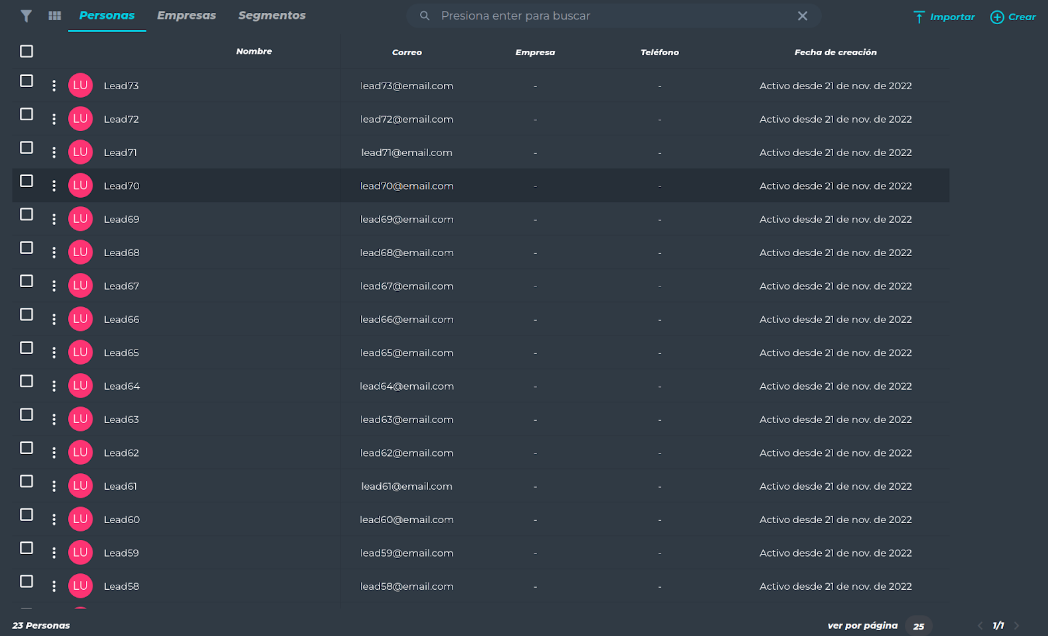The height and width of the screenshot is (636, 1048).
Task: Switch to grid view layout icon
Action: (55, 16)
